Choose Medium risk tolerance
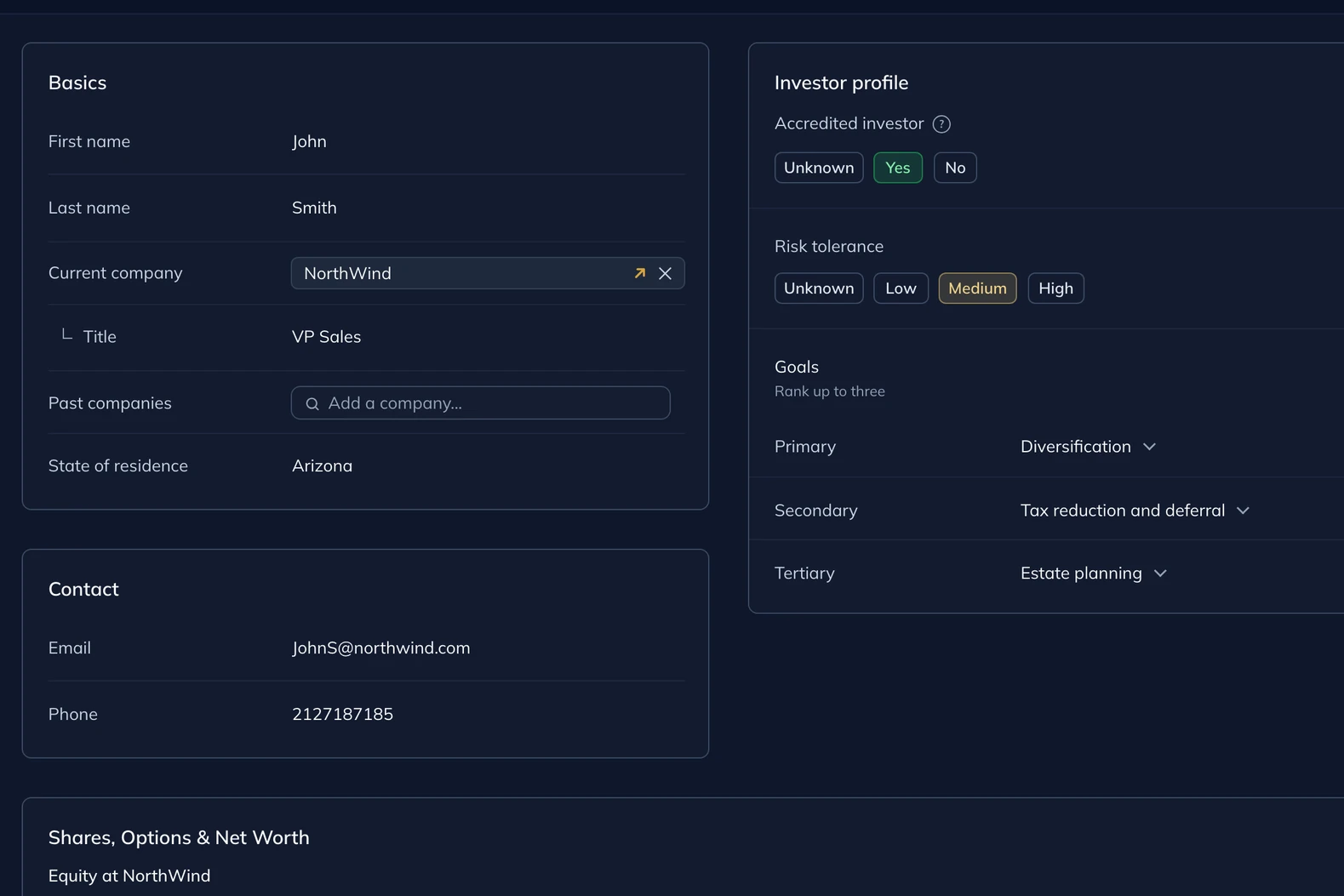This screenshot has height=896, width=1344. pyautogui.click(x=977, y=288)
